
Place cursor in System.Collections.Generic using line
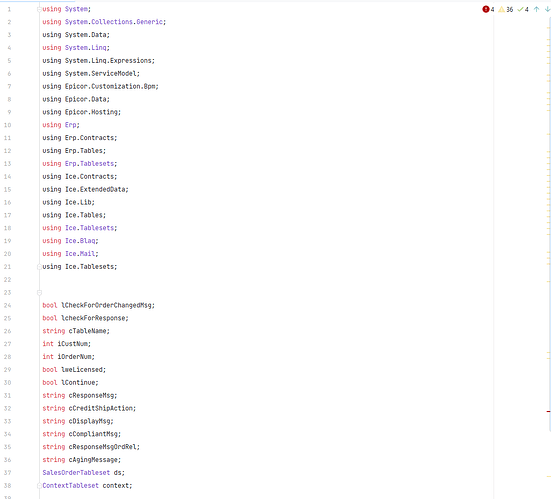[x=104, y=22]
